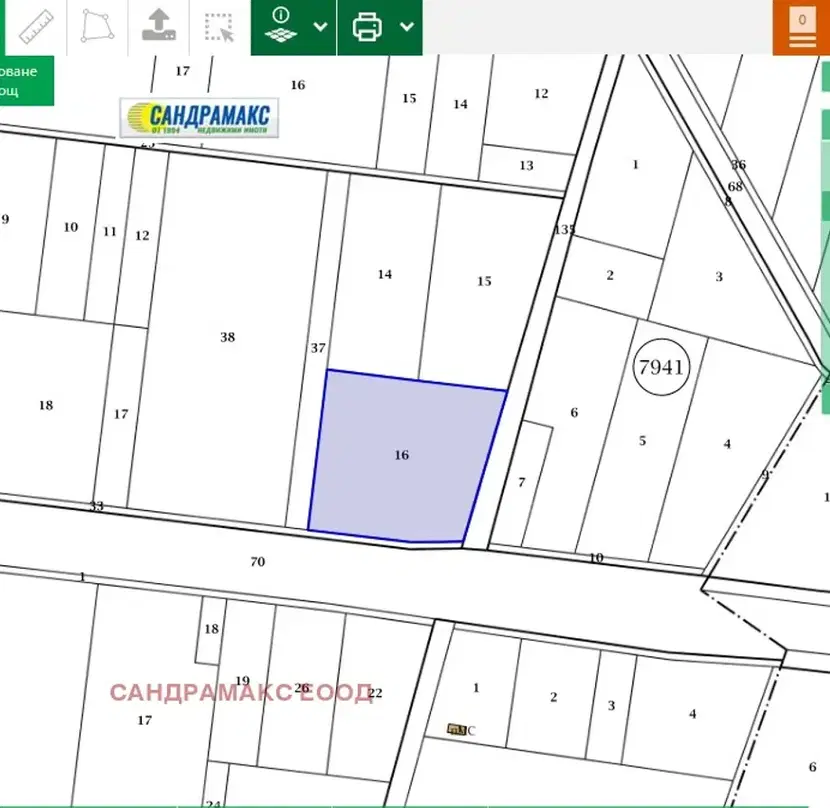Activate the polygon area measurement tool

tap(97, 26)
